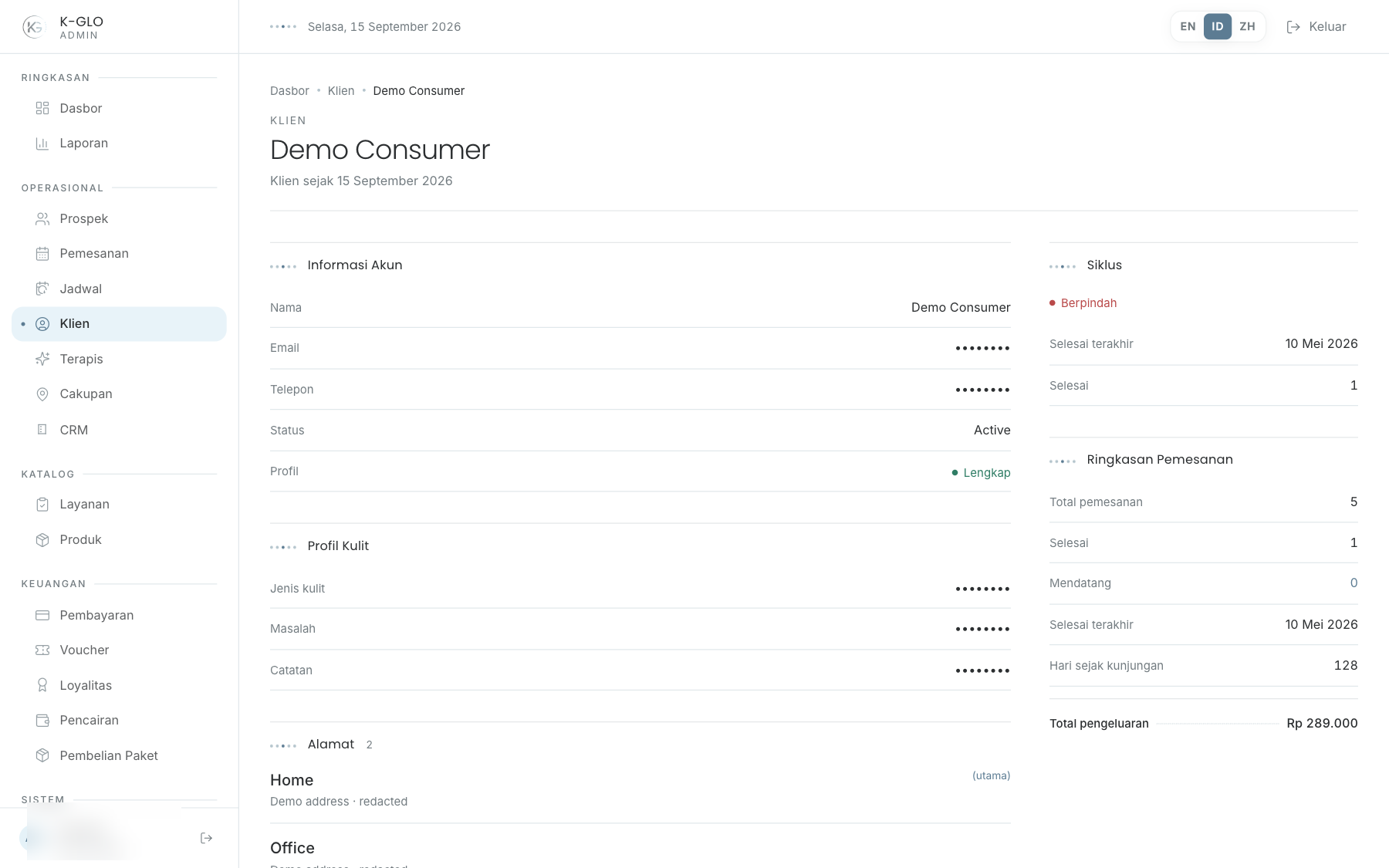Open the Laporan sidebar link
The height and width of the screenshot is (868, 1389).
pos(119,144)
